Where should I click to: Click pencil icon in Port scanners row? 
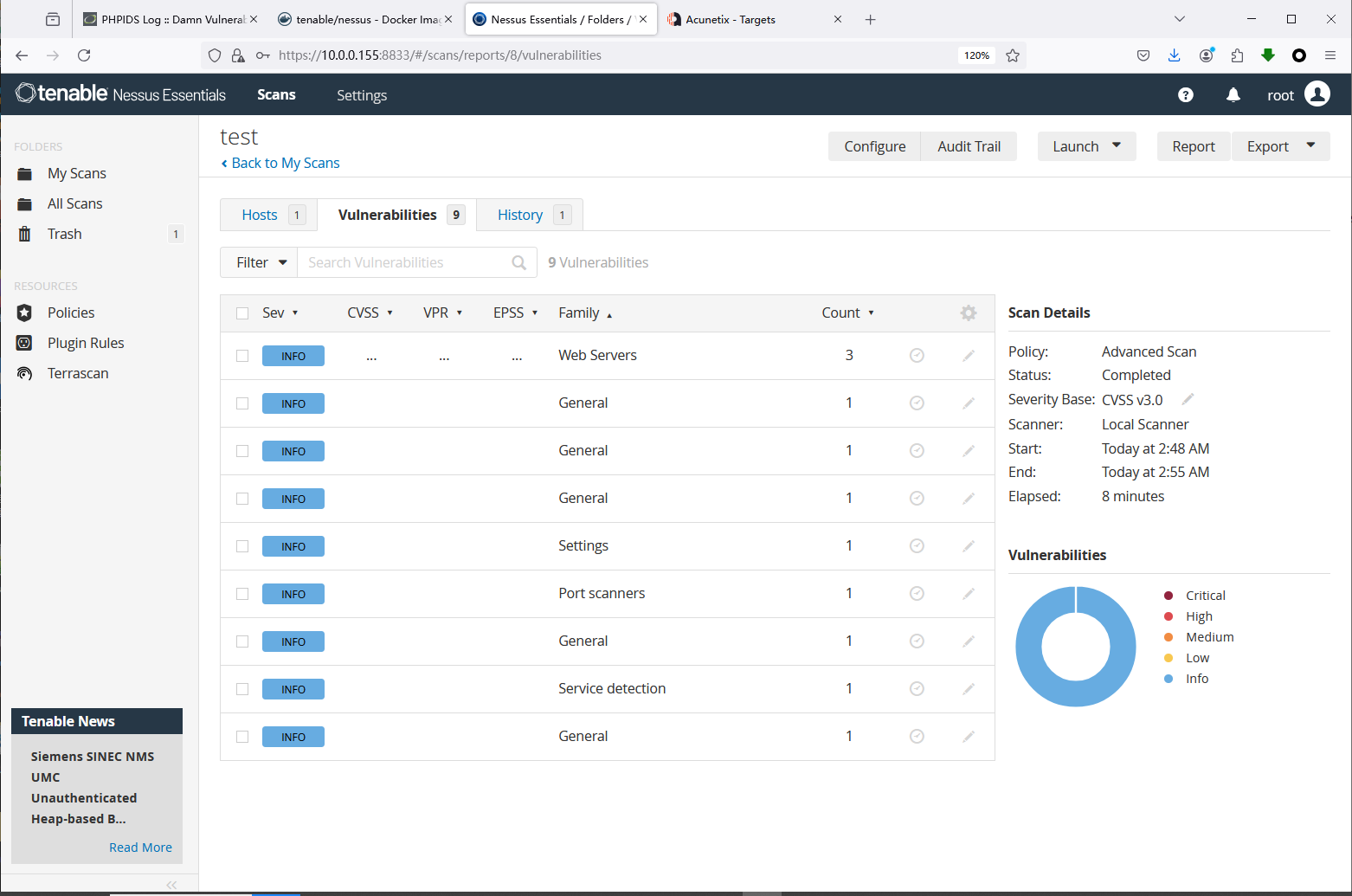pos(969,594)
